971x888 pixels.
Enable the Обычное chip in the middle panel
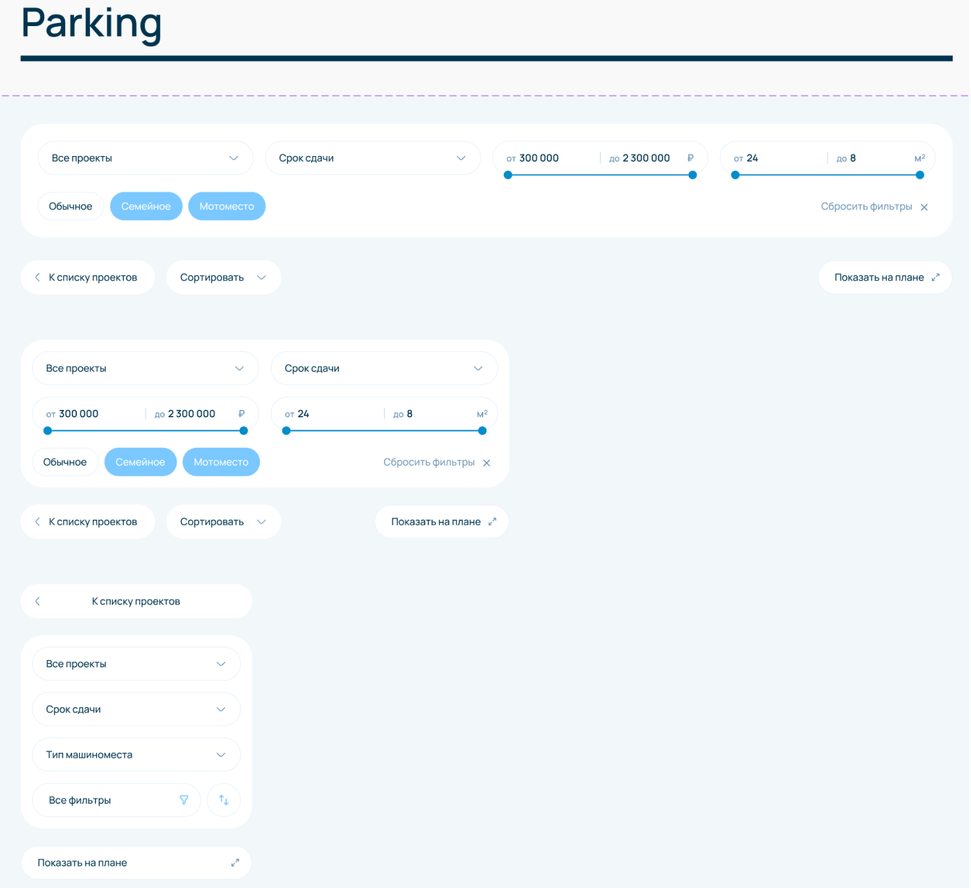[x=65, y=462]
